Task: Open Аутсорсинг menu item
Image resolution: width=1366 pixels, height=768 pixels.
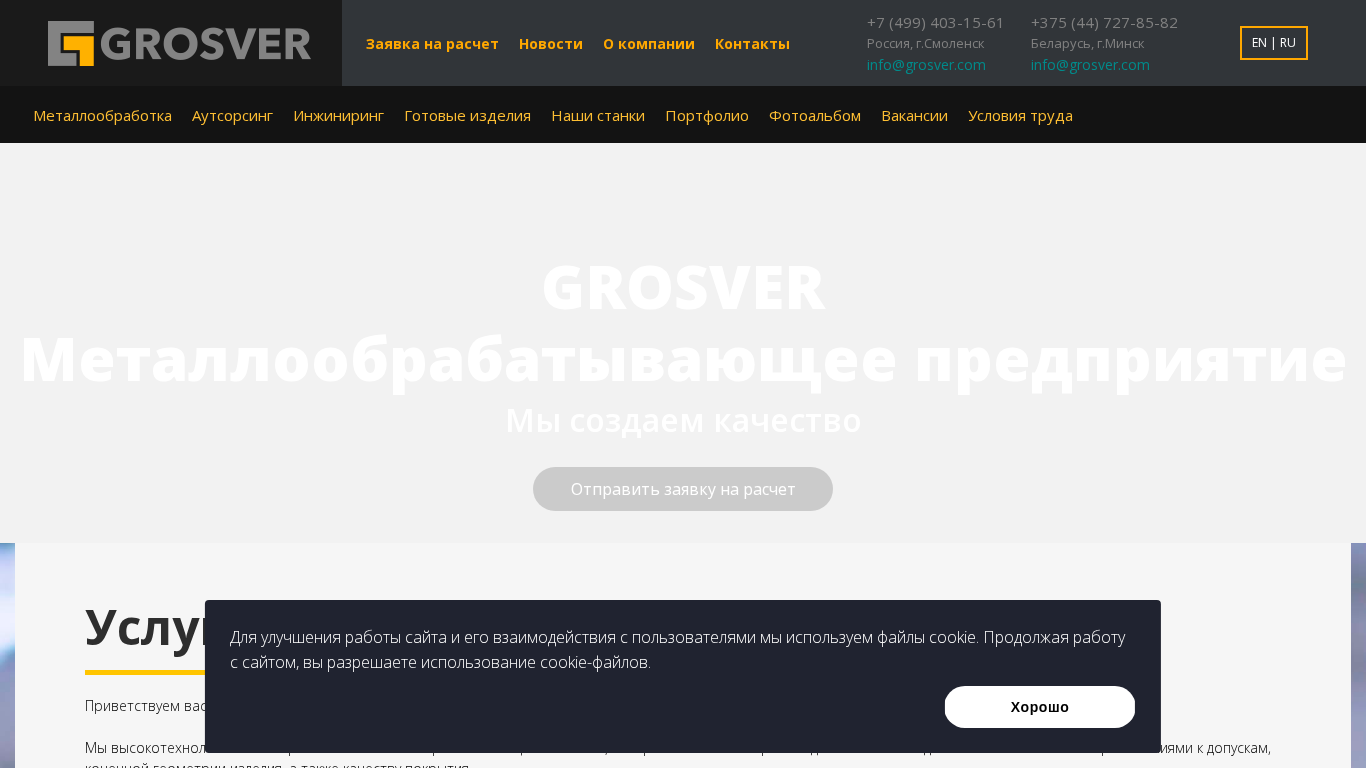Action: pos(233,116)
